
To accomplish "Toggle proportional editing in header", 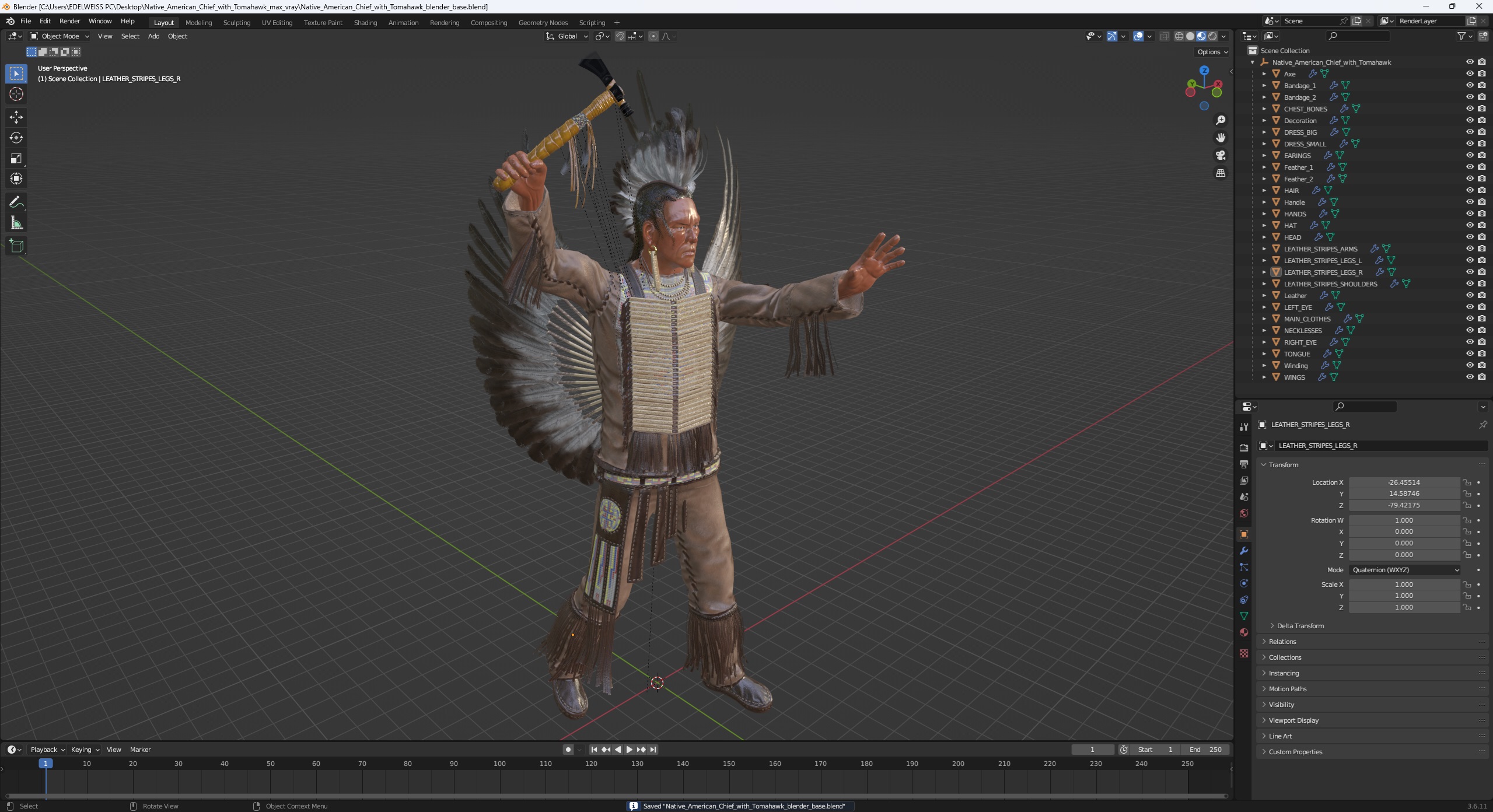I will click(x=653, y=36).
